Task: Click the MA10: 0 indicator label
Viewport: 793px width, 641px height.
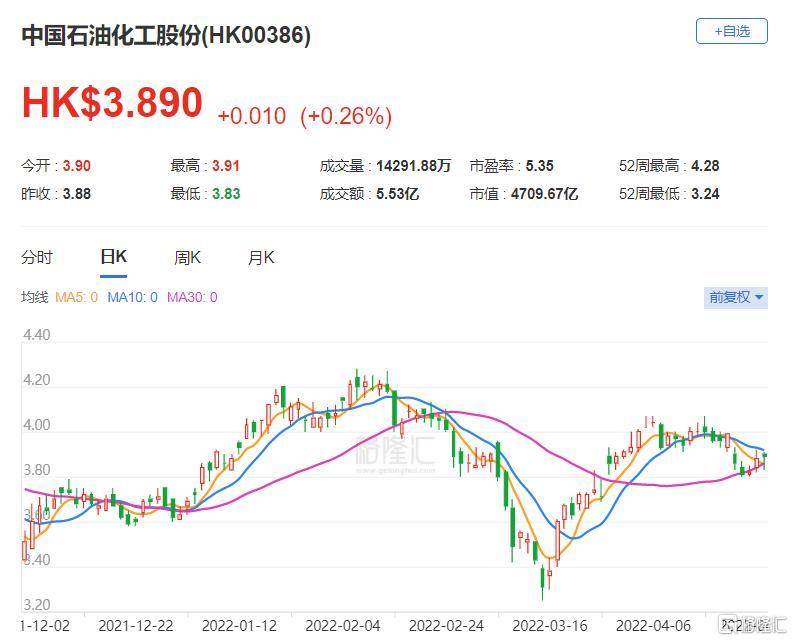Action: click(x=133, y=297)
